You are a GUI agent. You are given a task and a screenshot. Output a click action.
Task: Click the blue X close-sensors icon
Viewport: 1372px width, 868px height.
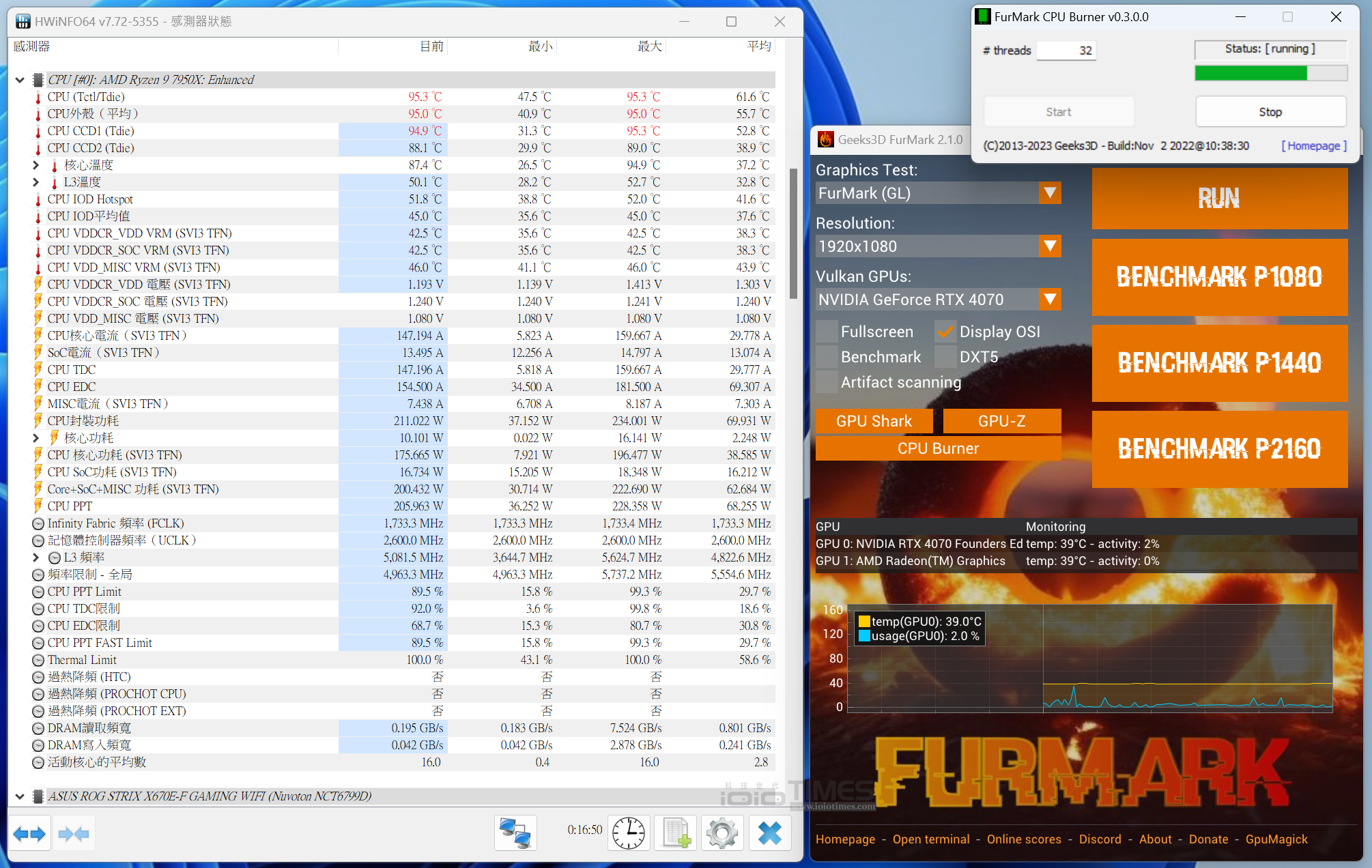(770, 833)
